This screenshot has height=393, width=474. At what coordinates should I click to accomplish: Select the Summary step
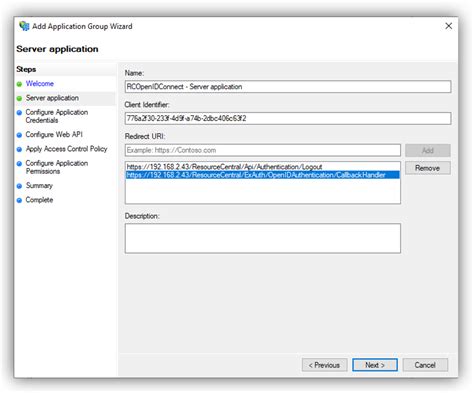pyautogui.click(x=39, y=186)
